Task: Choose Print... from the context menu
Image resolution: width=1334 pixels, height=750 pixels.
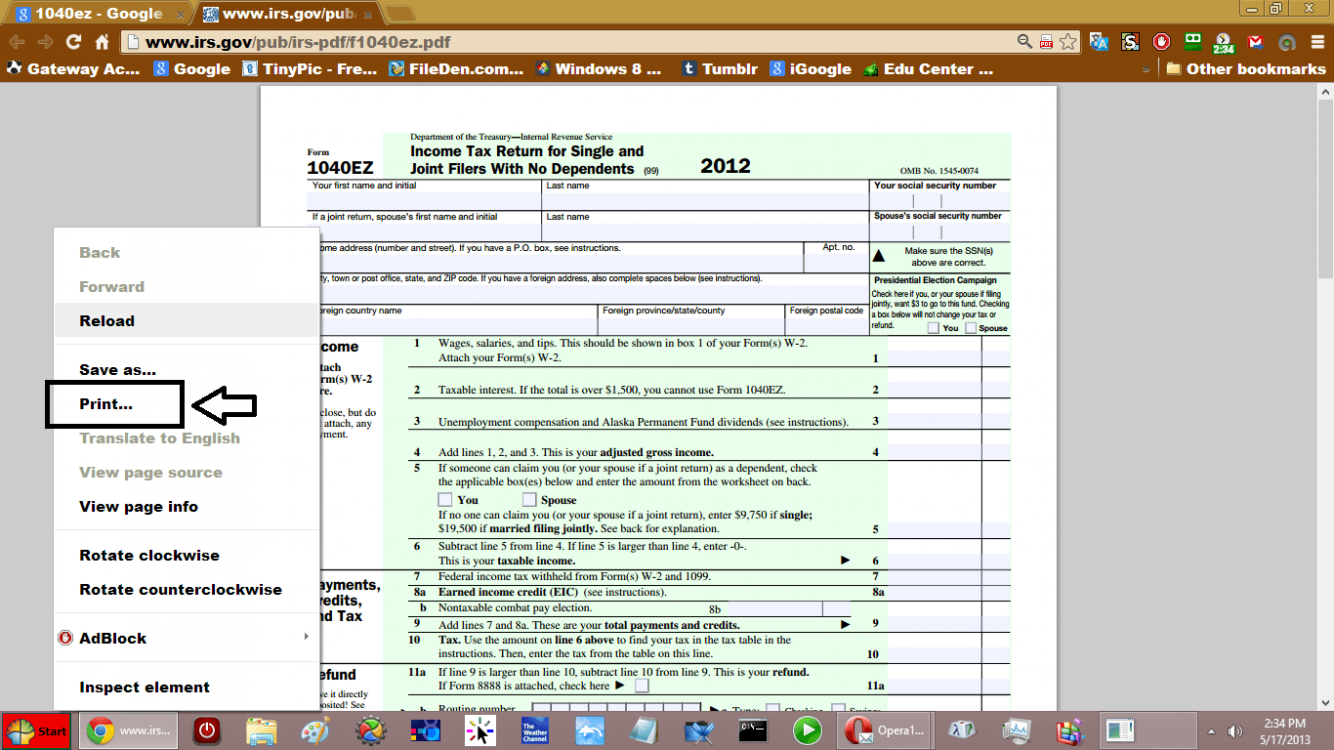Action: (186, 404)
